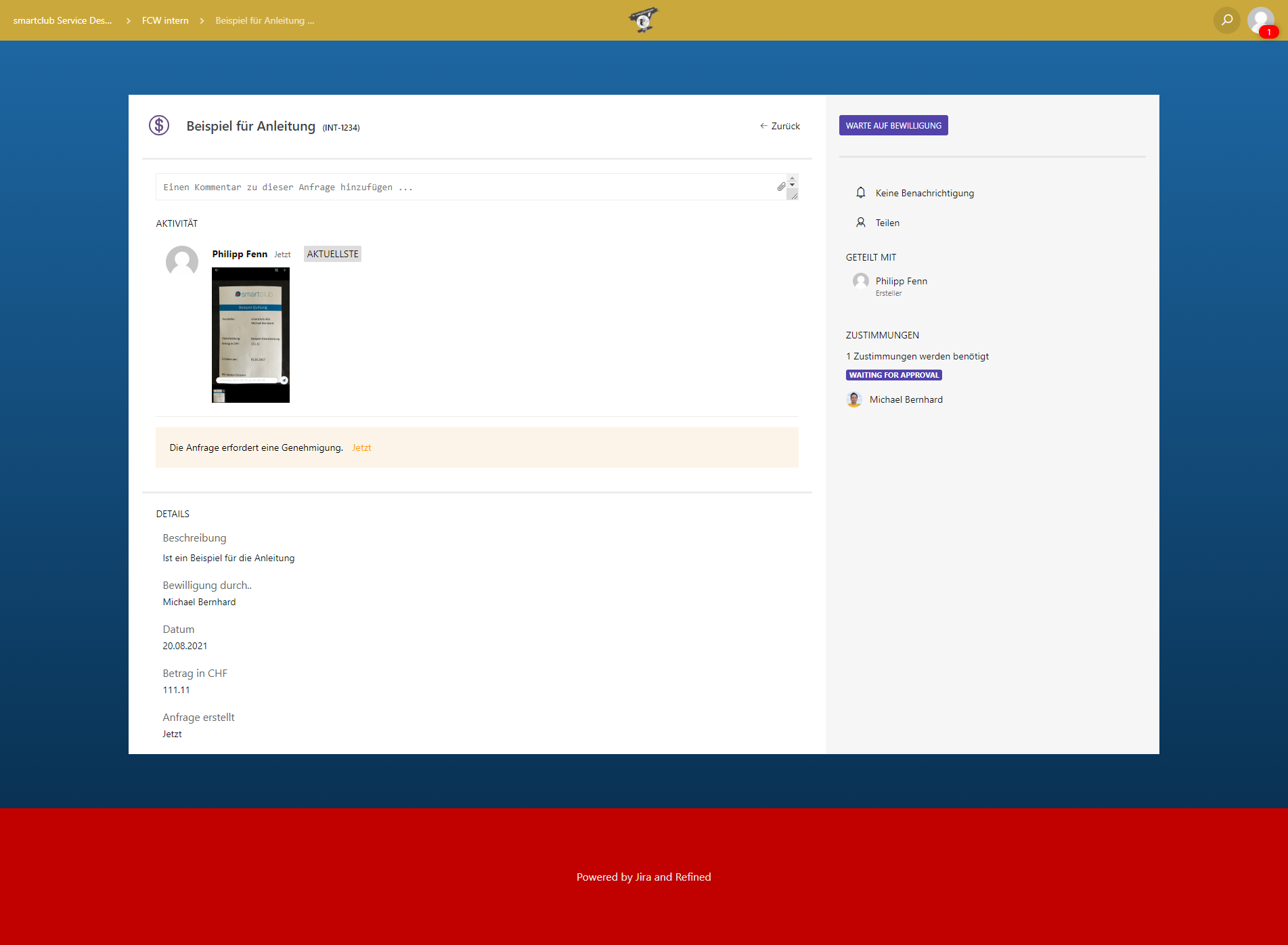
Task: Click the notification bell icon
Action: click(861, 193)
